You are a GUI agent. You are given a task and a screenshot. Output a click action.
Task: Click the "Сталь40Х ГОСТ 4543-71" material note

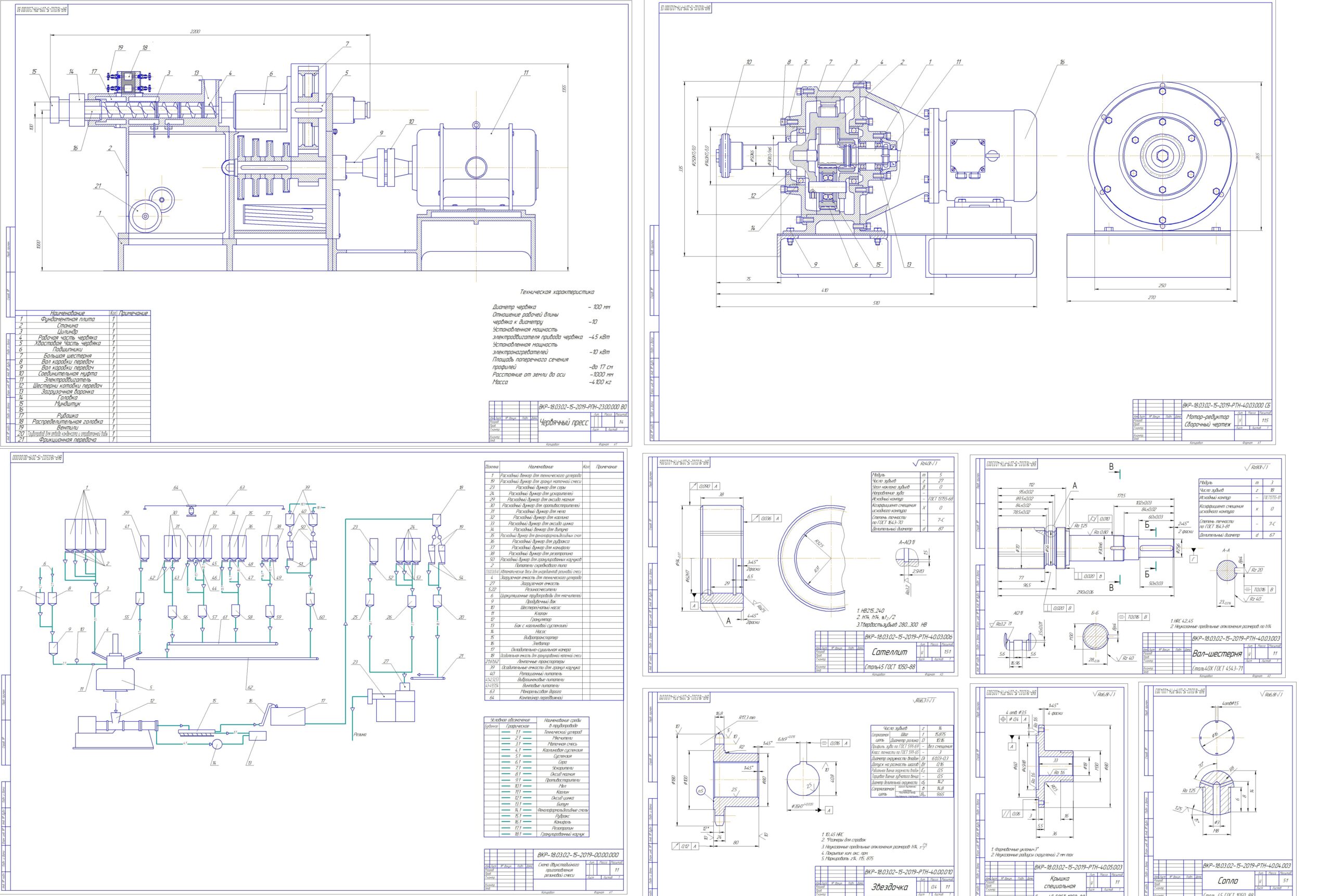point(1218,668)
